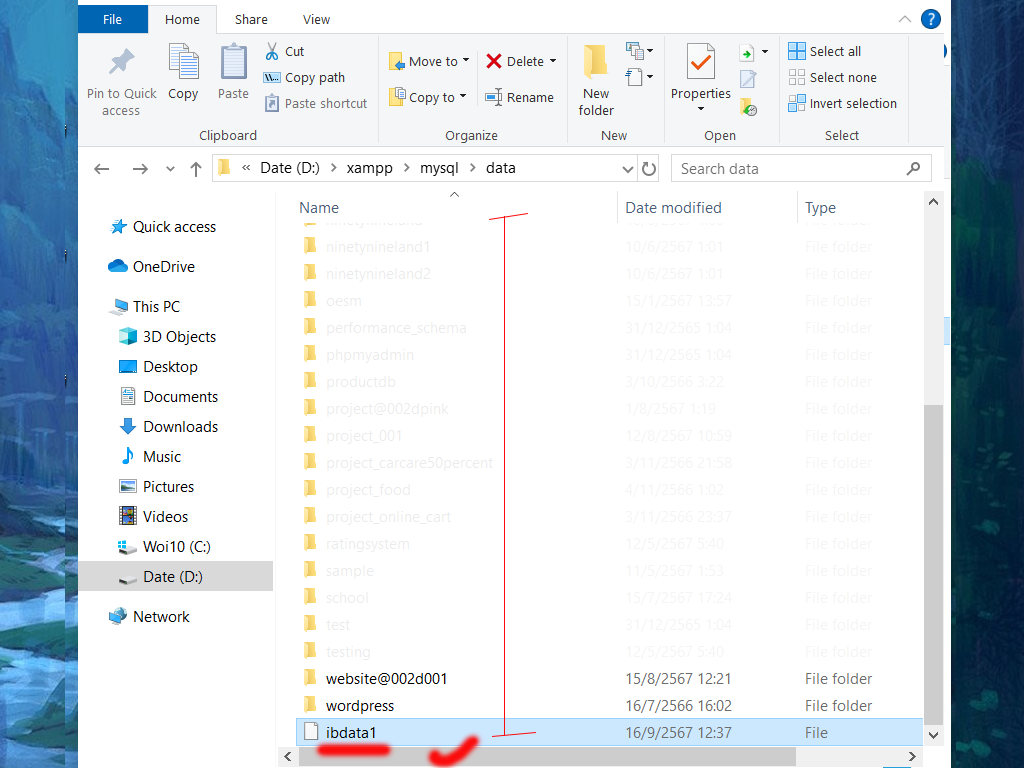
Task: Click the Paste clipboard icon
Action: [233, 62]
